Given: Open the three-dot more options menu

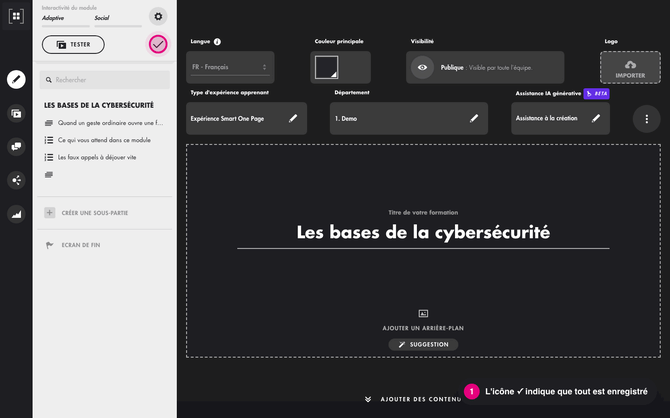Looking at the screenshot, I should pos(646,119).
